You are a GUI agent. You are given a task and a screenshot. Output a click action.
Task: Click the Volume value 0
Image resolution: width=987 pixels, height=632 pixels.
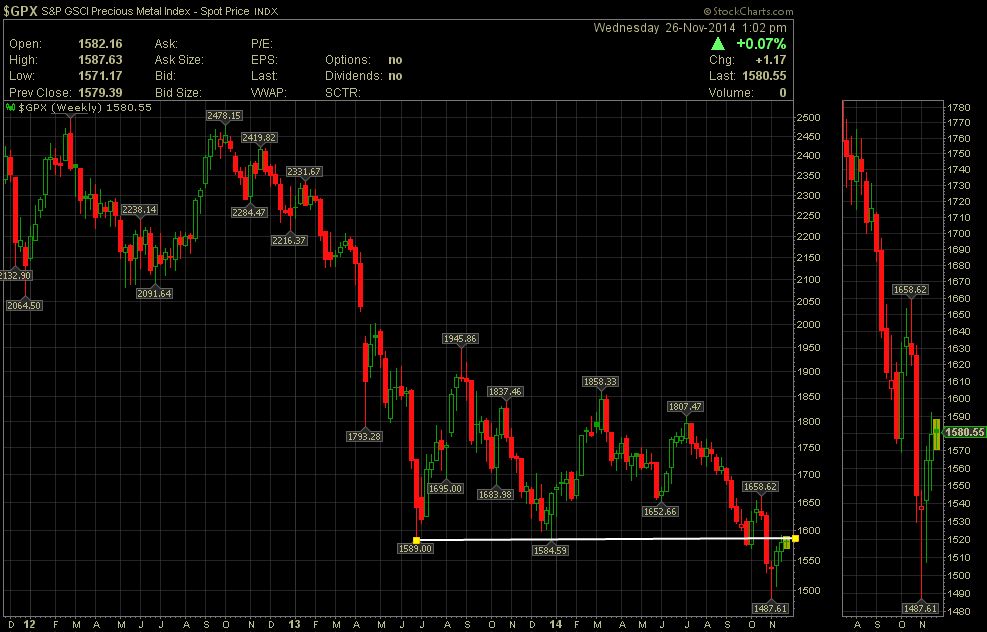pyautogui.click(x=782, y=93)
